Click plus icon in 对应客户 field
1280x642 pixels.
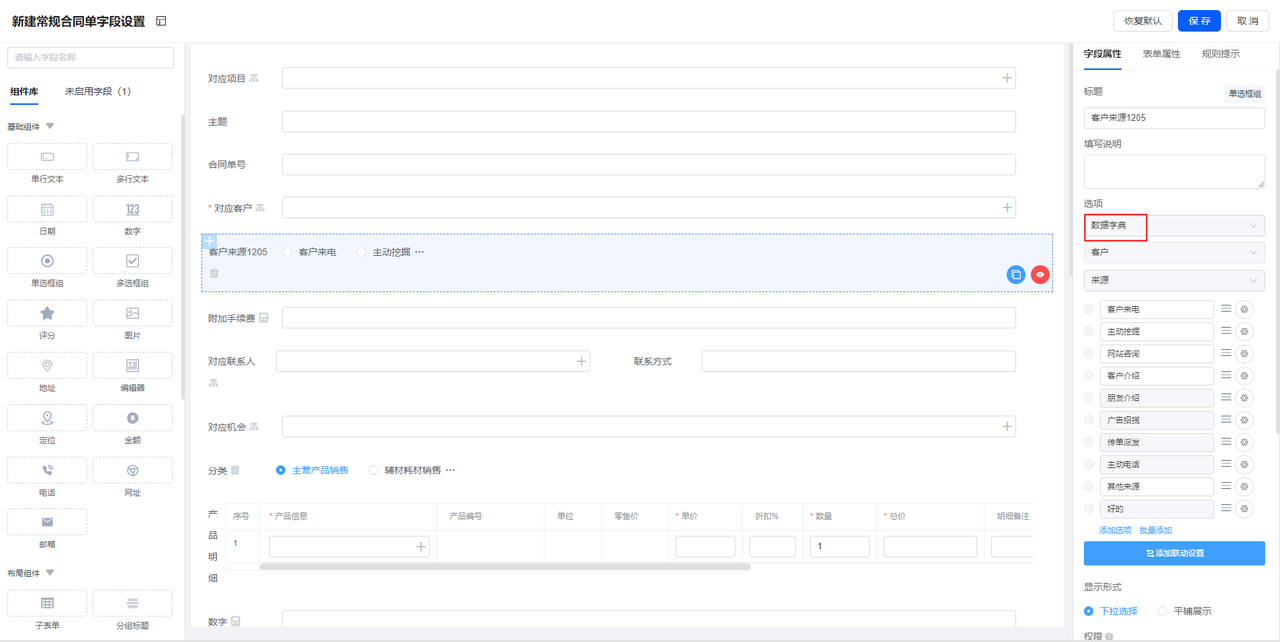(1007, 208)
